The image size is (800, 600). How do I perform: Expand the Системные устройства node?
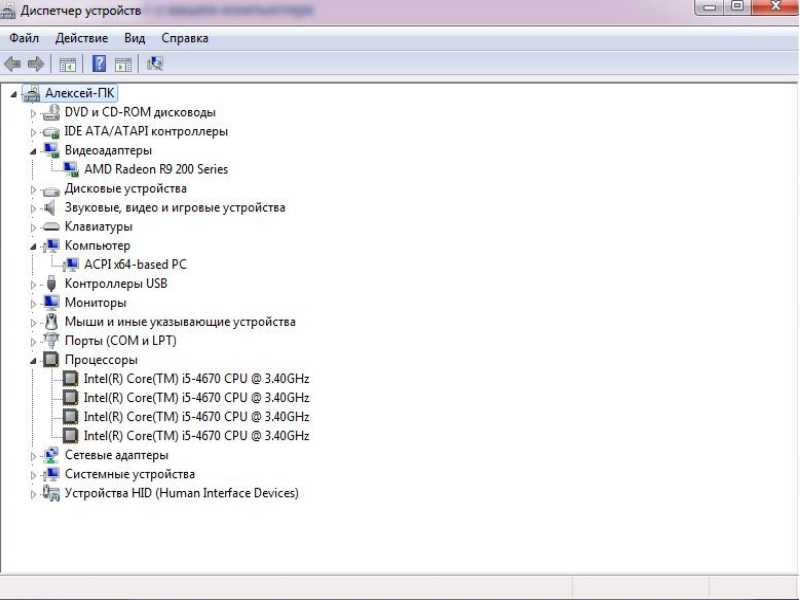(x=33, y=476)
